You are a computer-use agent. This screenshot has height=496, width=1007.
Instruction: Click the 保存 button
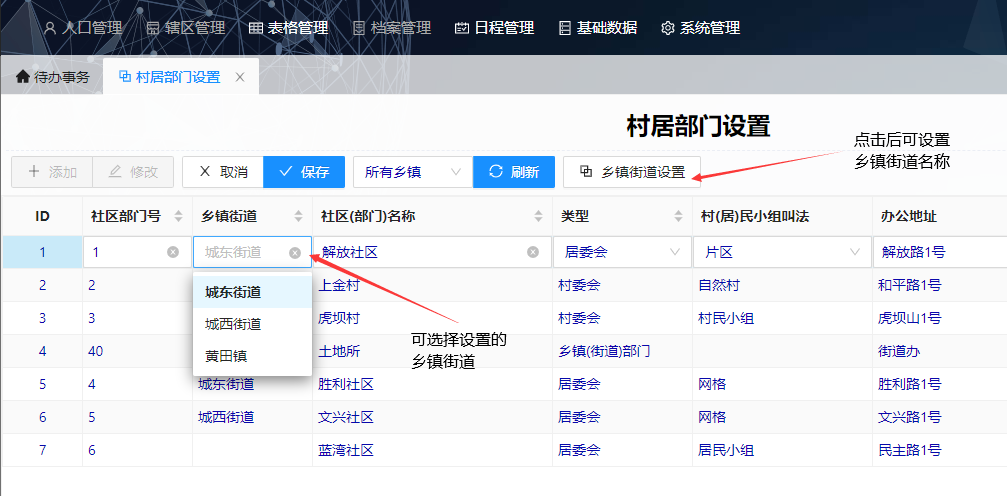coord(304,172)
